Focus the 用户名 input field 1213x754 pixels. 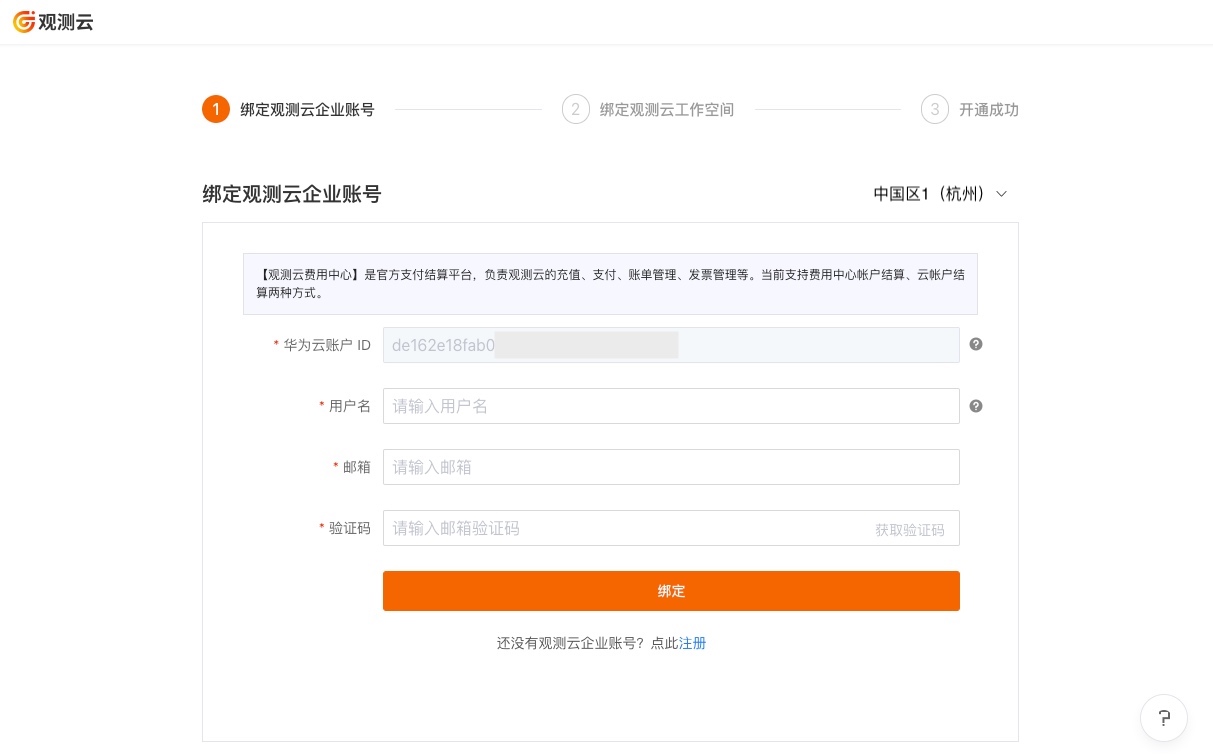pyautogui.click(x=671, y=406)
